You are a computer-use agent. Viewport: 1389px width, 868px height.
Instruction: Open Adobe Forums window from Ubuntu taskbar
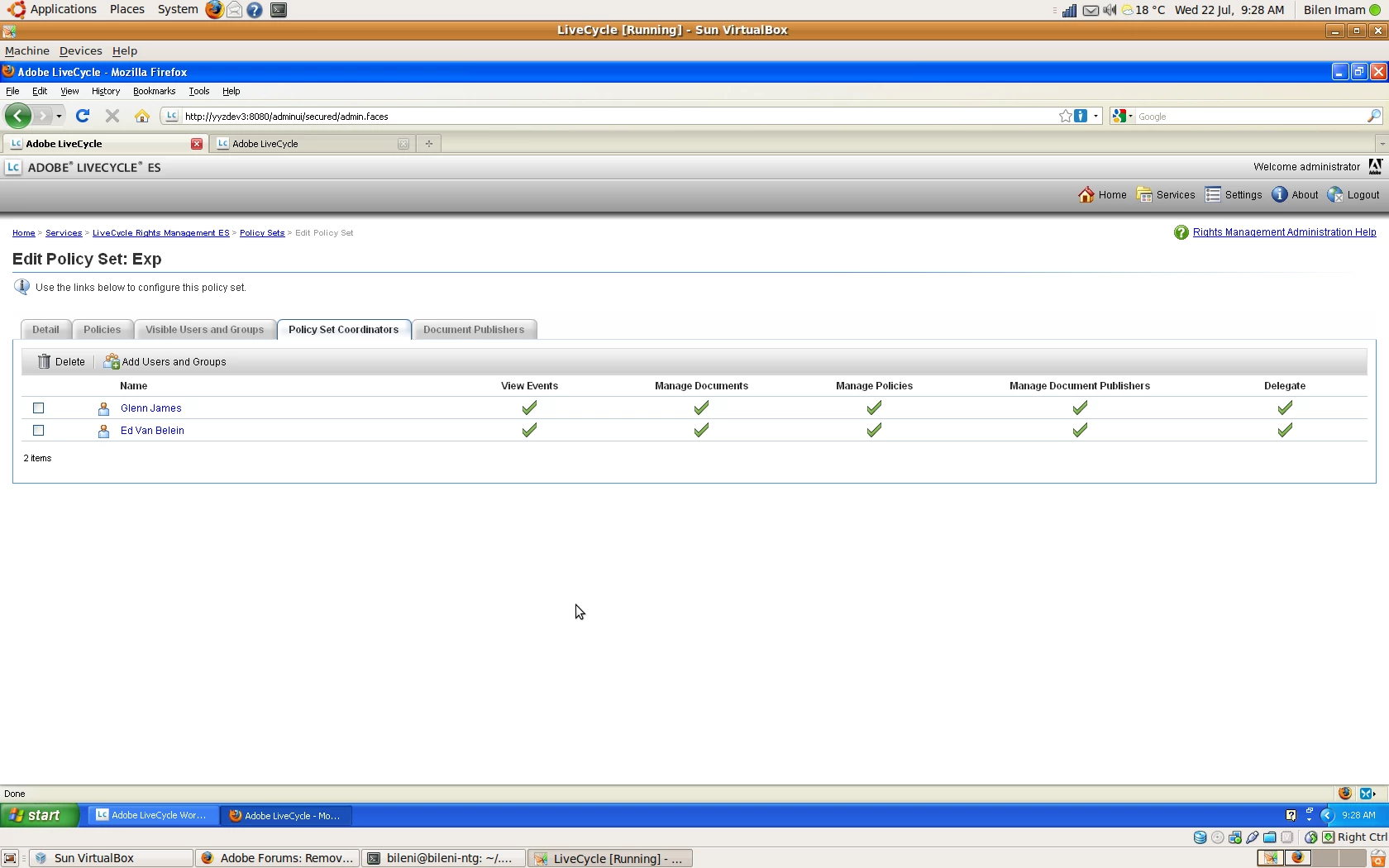pos(277,858)
